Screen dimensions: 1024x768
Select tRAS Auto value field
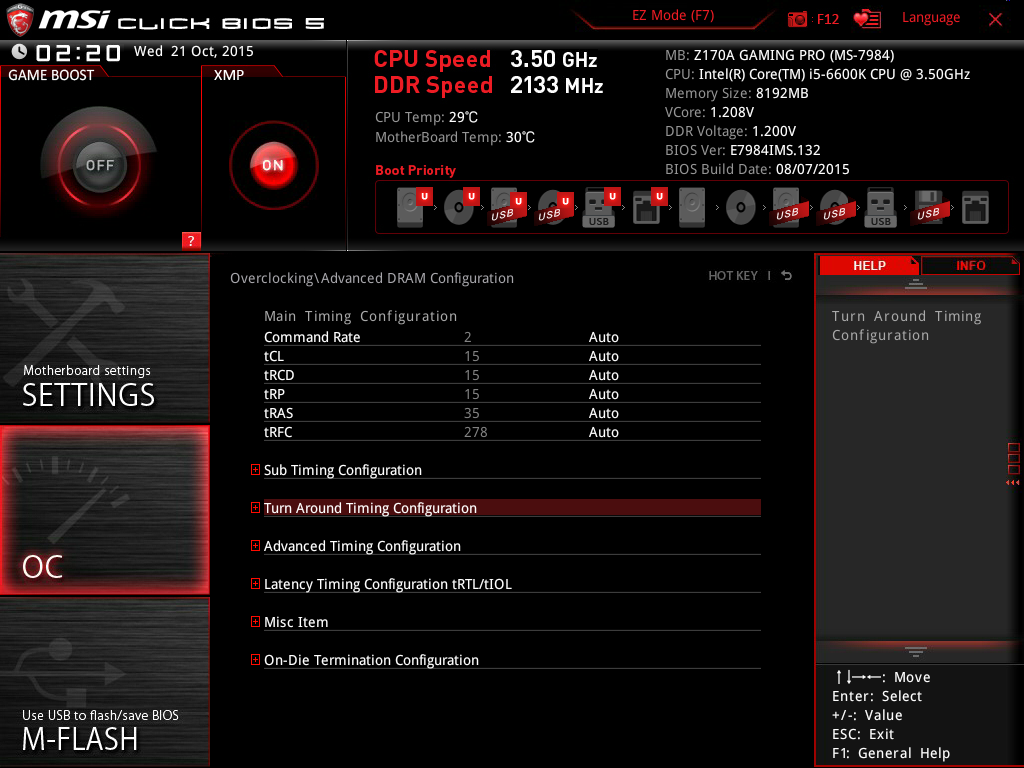pyautogui.click(x=603, y=413)
